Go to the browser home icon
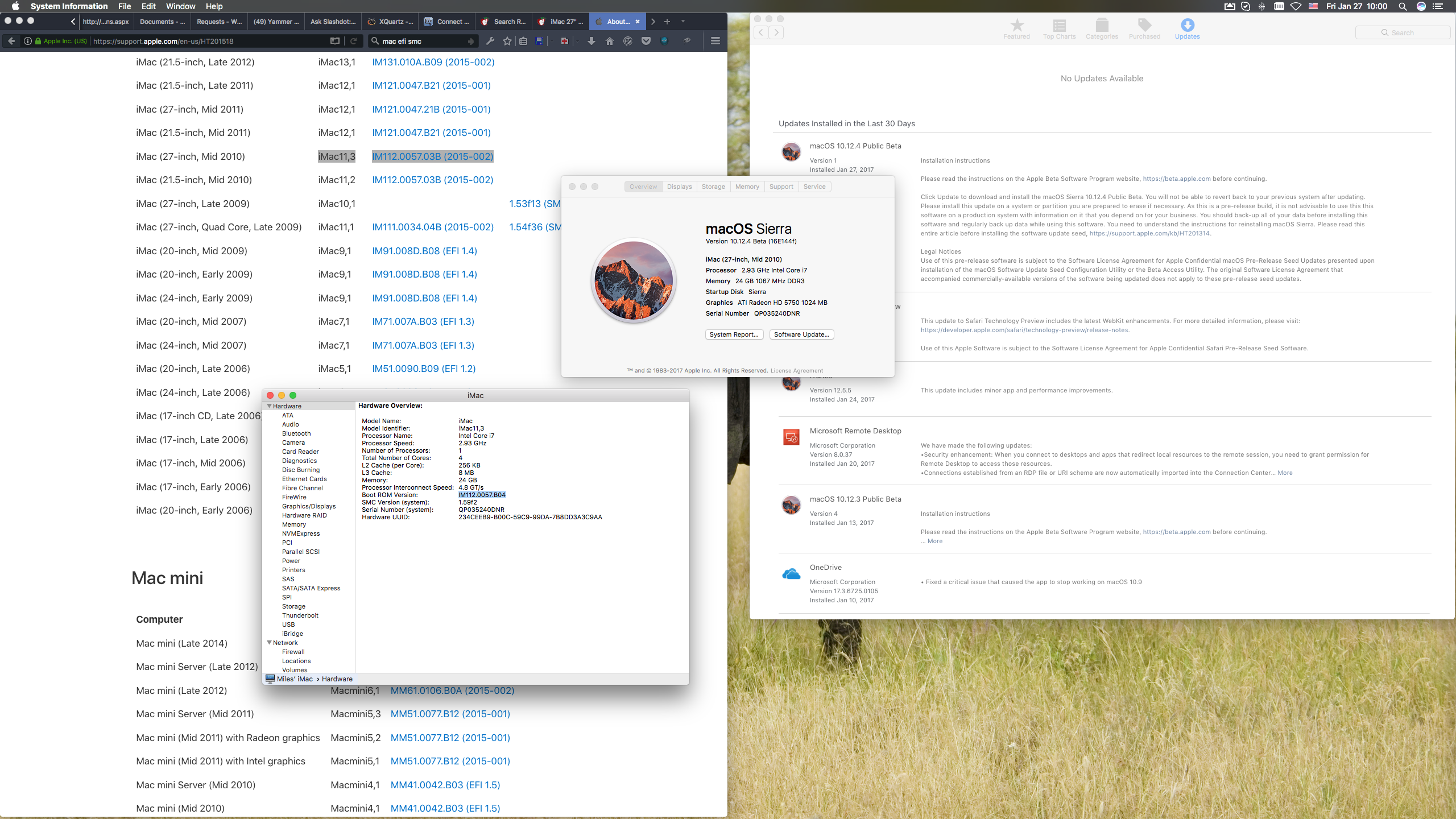Viewport: 1456px width, 819px height. coord(610,41)
